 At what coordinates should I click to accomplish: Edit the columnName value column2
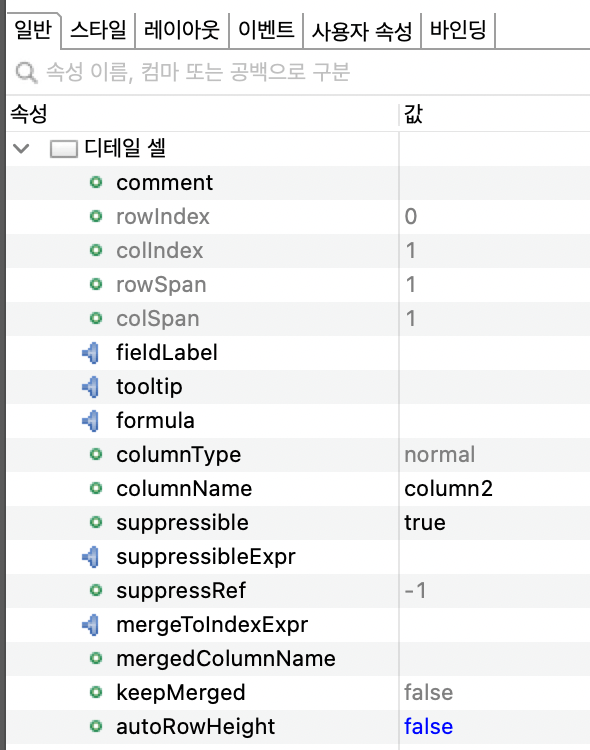495,489
